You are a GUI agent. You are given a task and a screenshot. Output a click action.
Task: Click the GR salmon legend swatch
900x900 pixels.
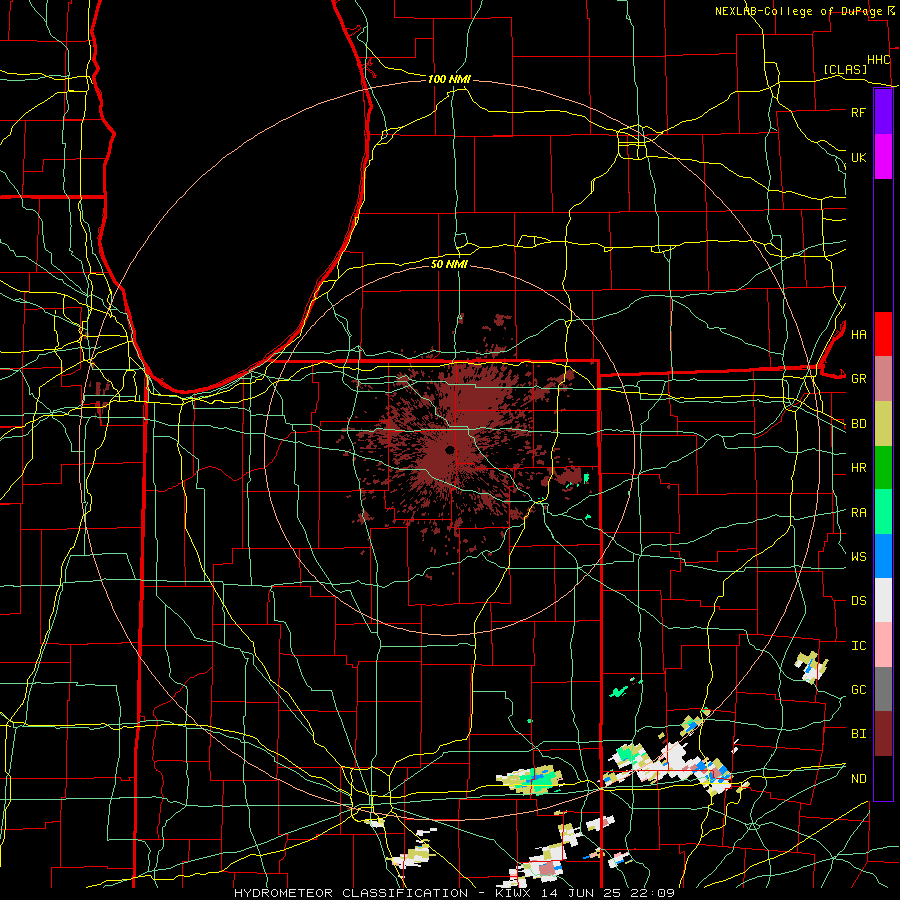883,379
